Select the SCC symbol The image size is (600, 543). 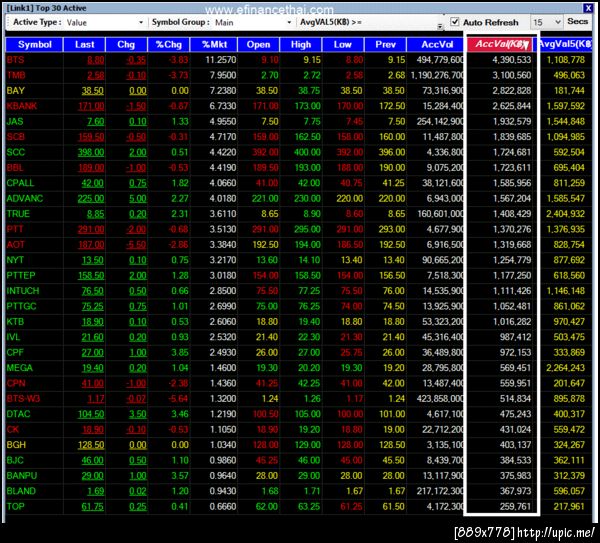pyautogui.click(x=16, y=152)
